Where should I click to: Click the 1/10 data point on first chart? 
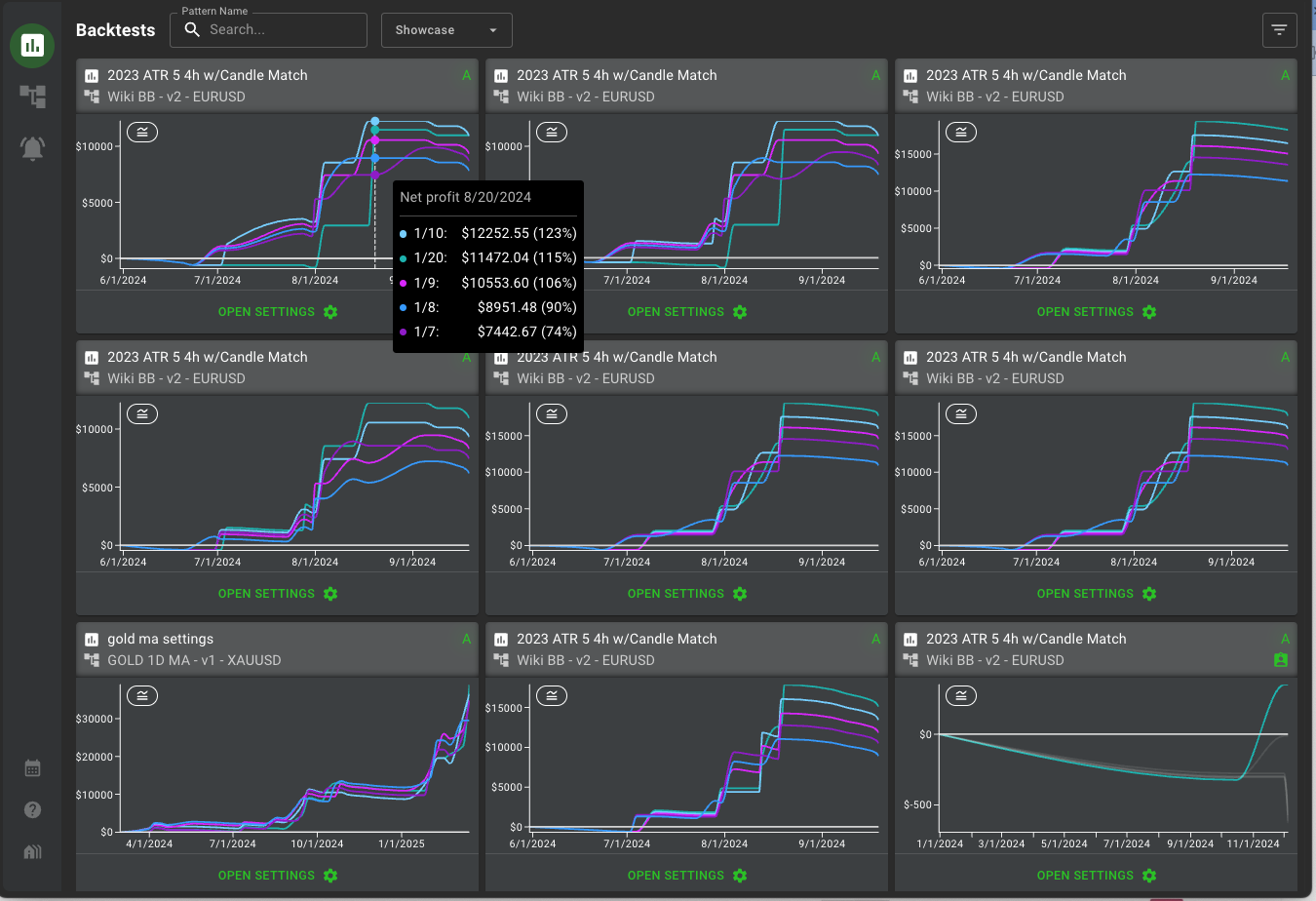pos(374,122)
